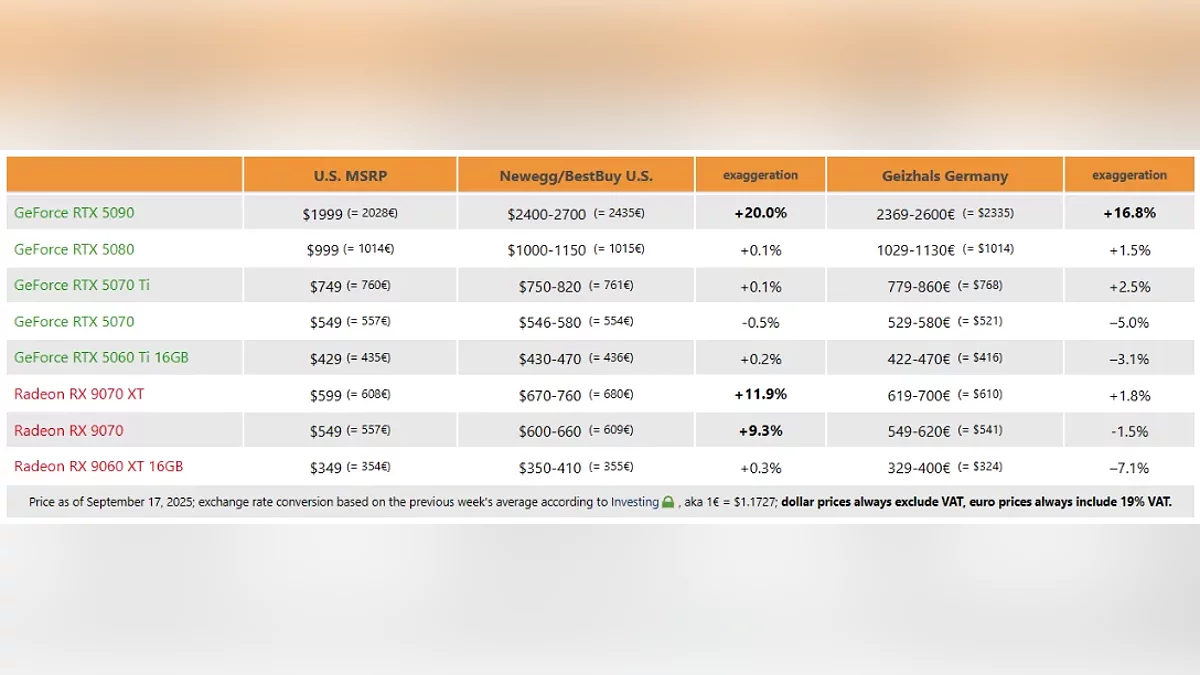The image size is (1200, 675).
Task: Open the Investing link in footnote
Action: coord(635,502)
